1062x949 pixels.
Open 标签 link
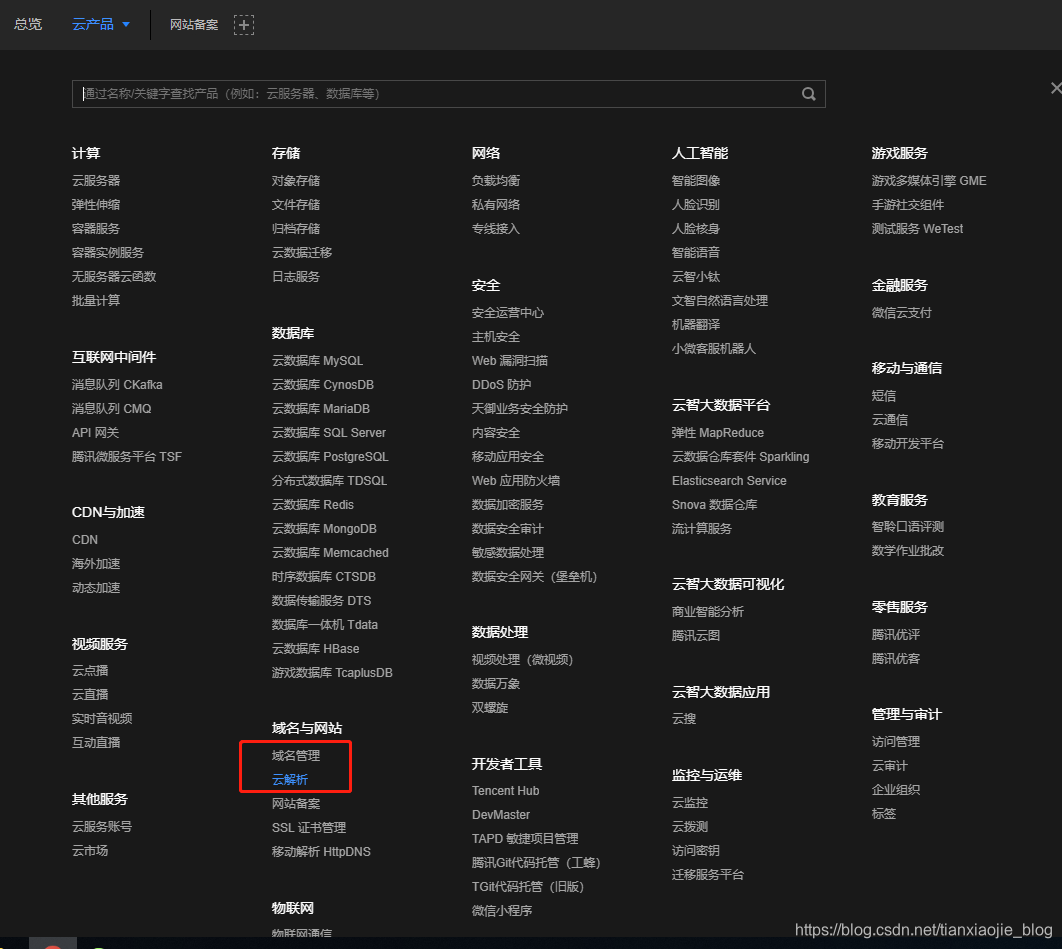(883, 814)
